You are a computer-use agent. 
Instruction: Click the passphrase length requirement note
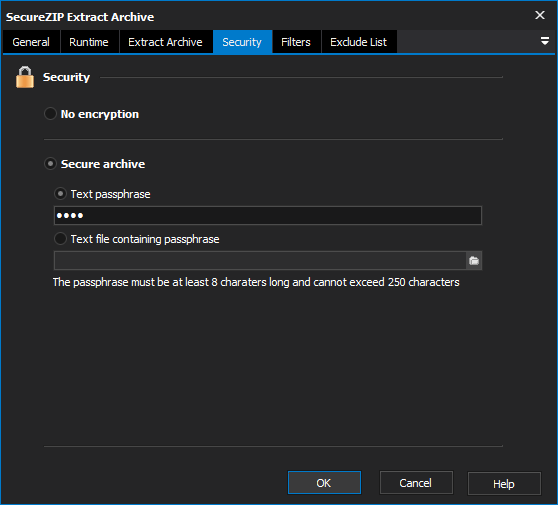coord(256,282)
